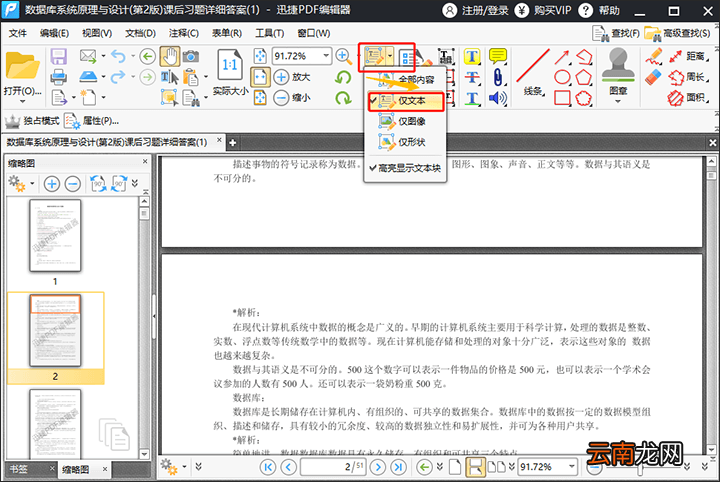Select the arrow drawing tool
720x482 pixels.
pos(562,56)
